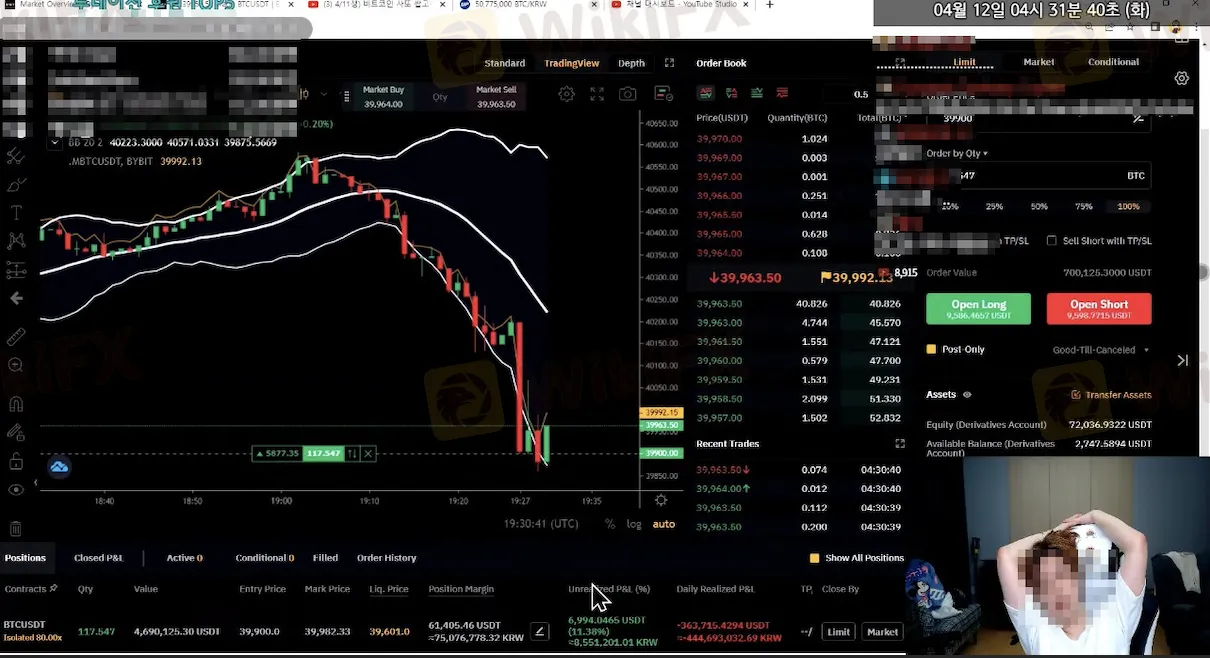The height and width of the screenshot is (658, 1210).
Task: Click the measure ruler tool
Action: click(x=16, y=338)
